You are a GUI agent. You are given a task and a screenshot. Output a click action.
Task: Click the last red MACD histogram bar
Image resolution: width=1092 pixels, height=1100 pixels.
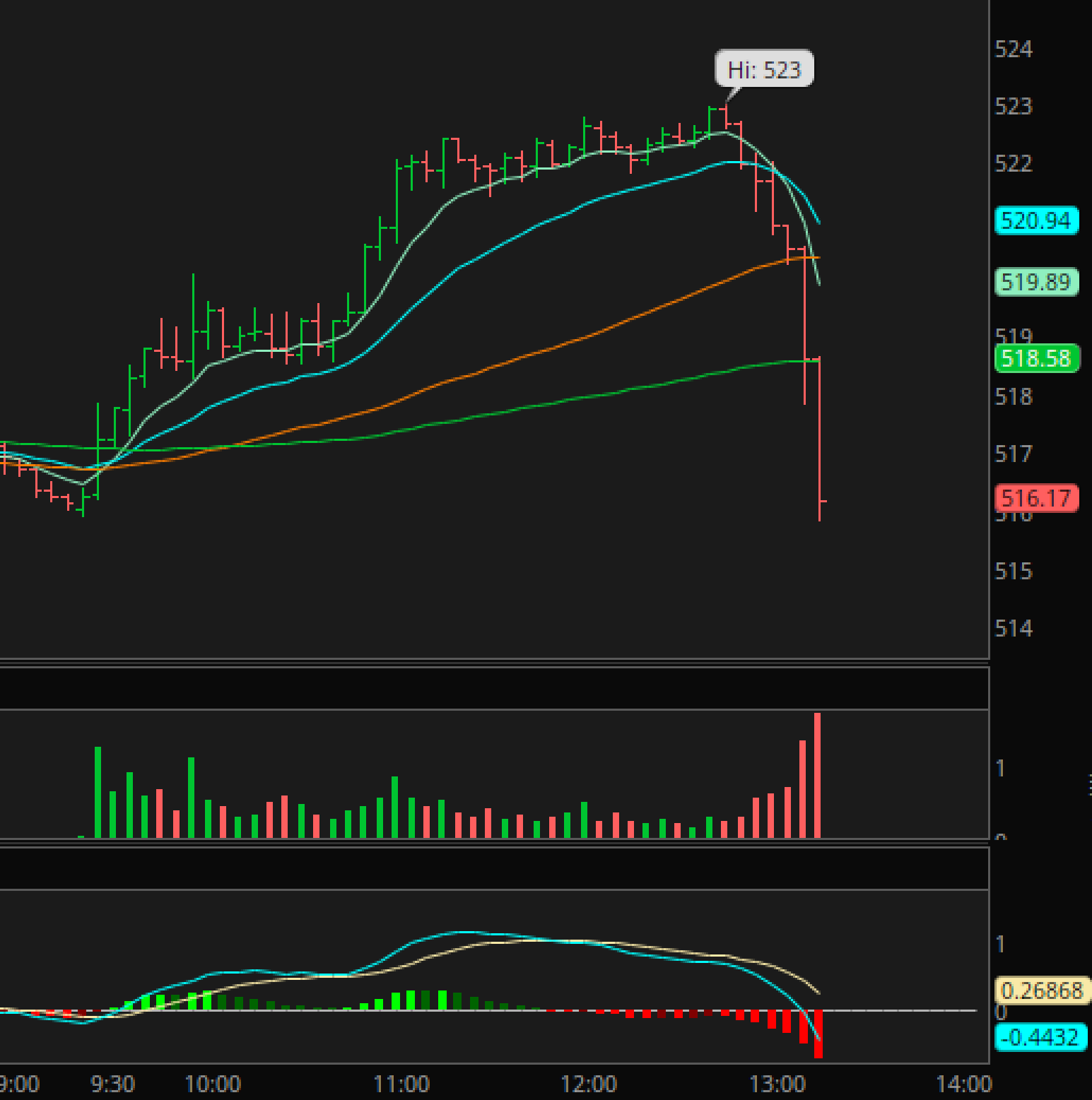(818, 1034)
